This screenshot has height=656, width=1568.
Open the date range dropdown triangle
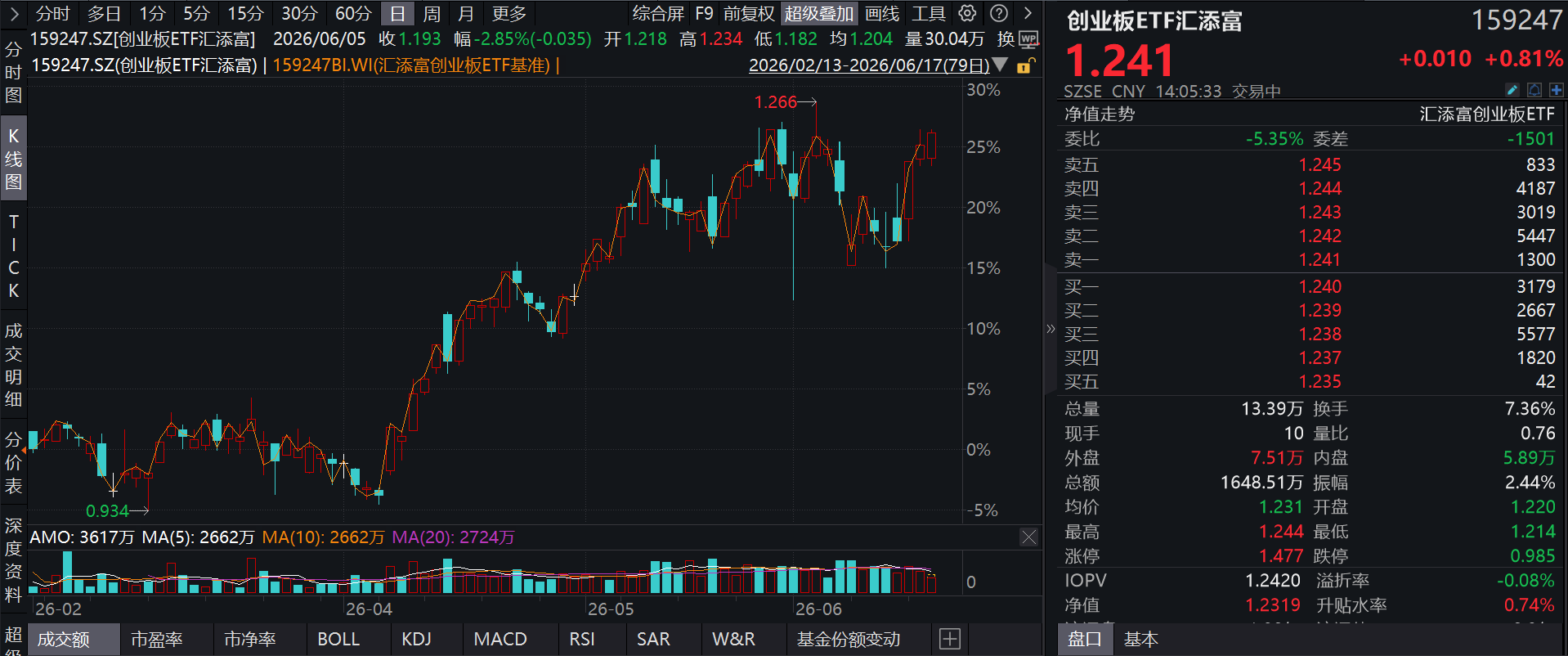click(1000, 65)
